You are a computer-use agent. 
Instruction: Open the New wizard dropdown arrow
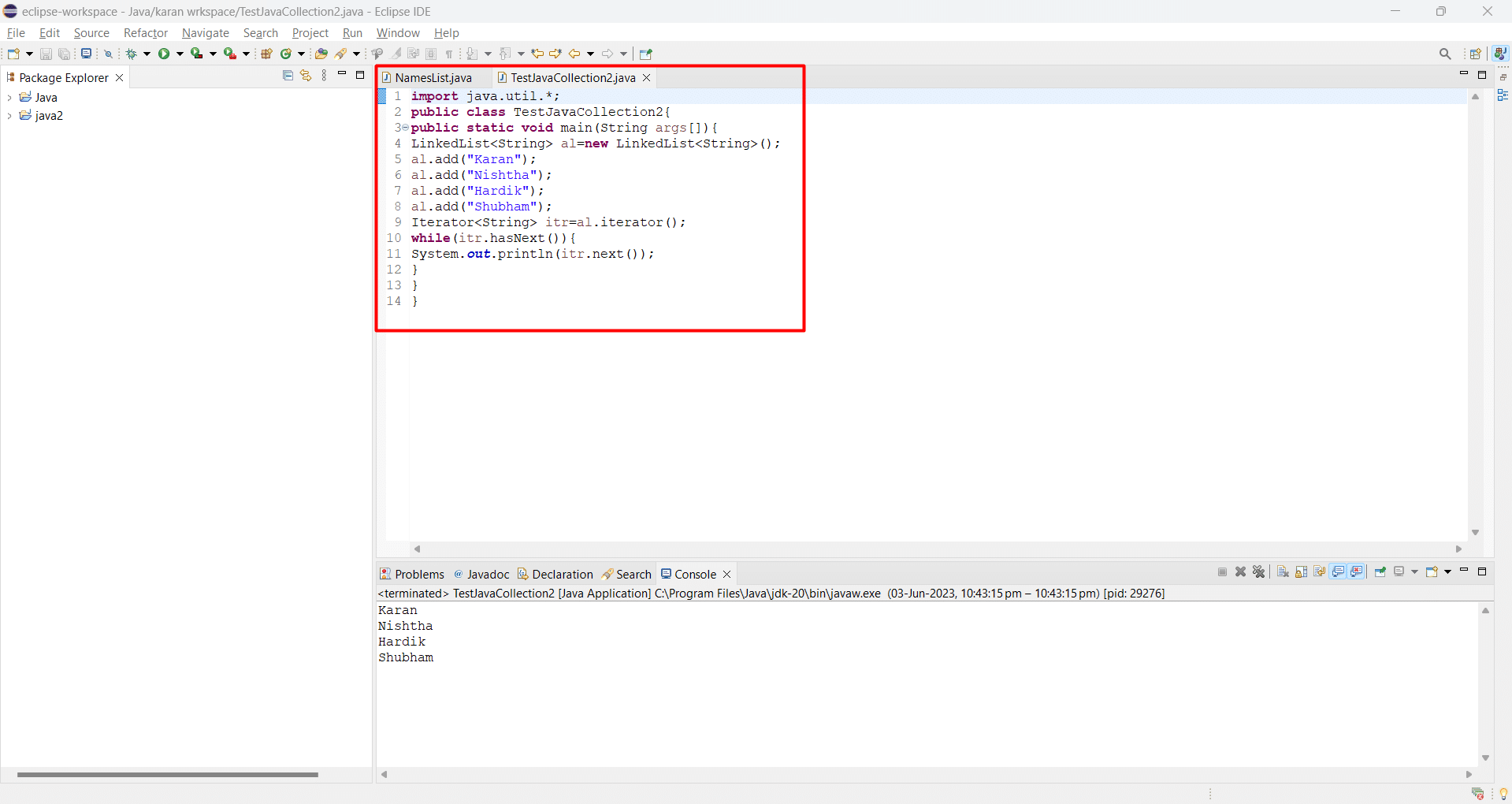[x=30, y=54]
